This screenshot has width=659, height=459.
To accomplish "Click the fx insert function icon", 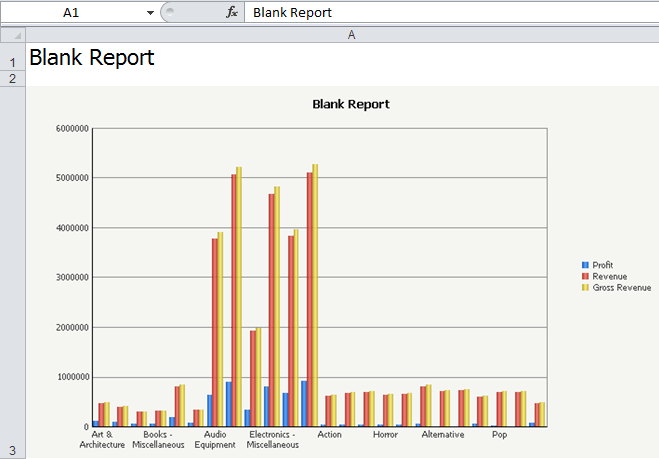I will (232, 12).
